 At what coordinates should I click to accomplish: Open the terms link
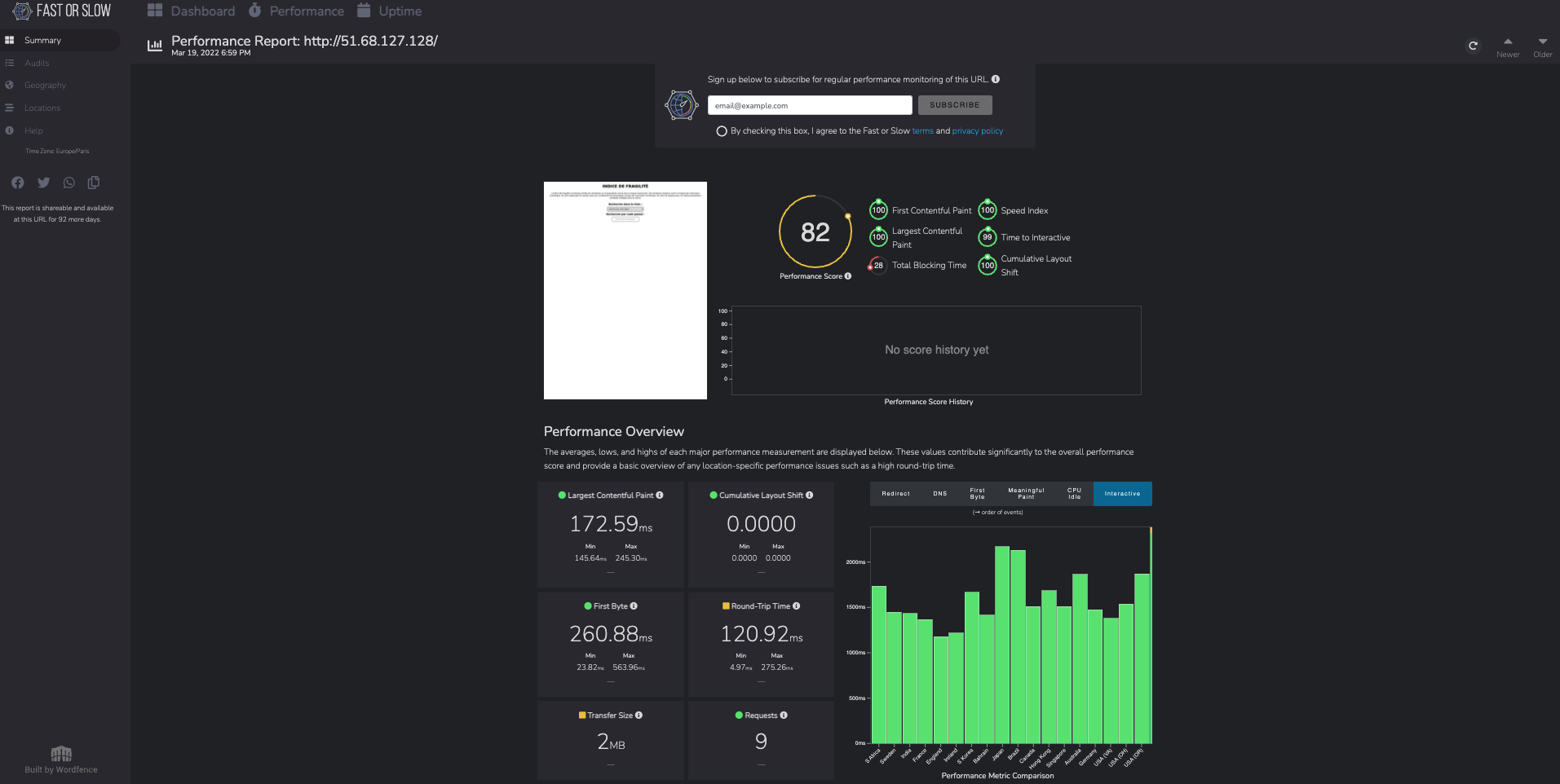922,131
